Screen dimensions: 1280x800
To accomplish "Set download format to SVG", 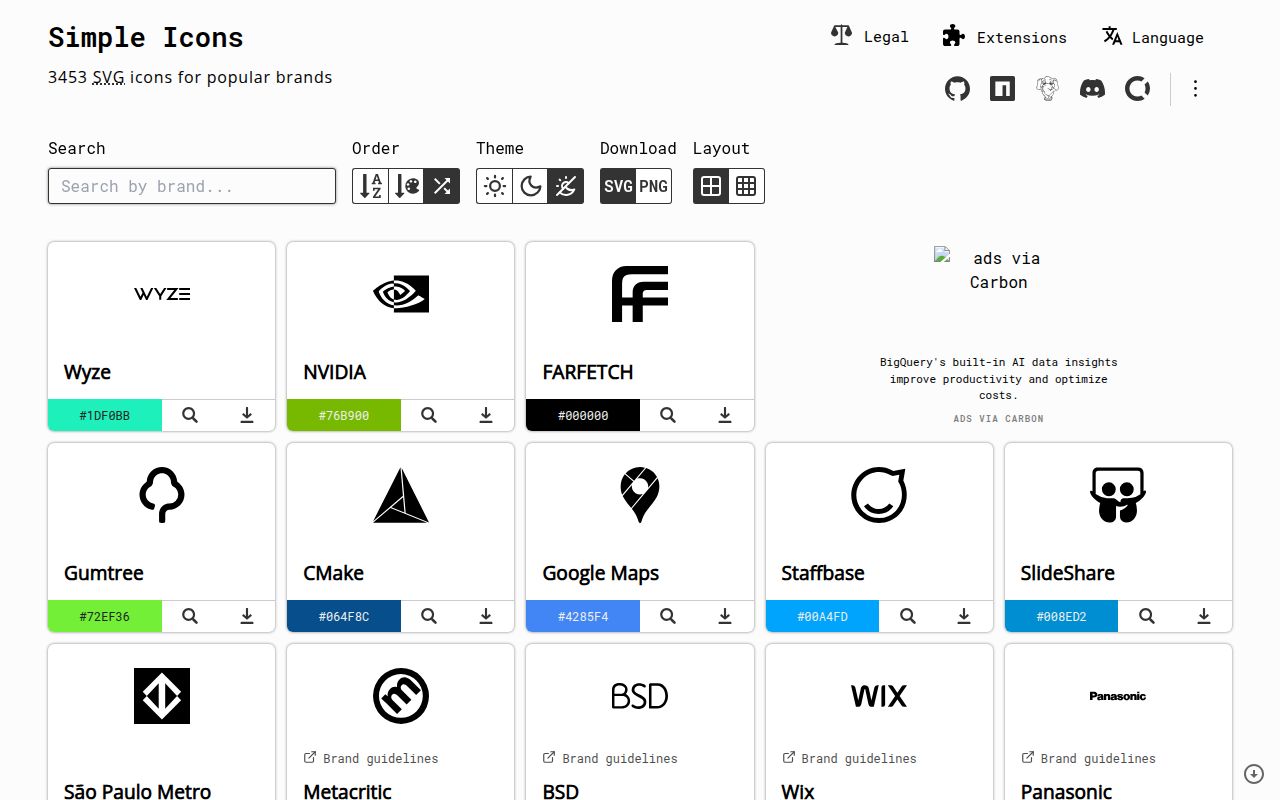I will click(x=618, y=186).
